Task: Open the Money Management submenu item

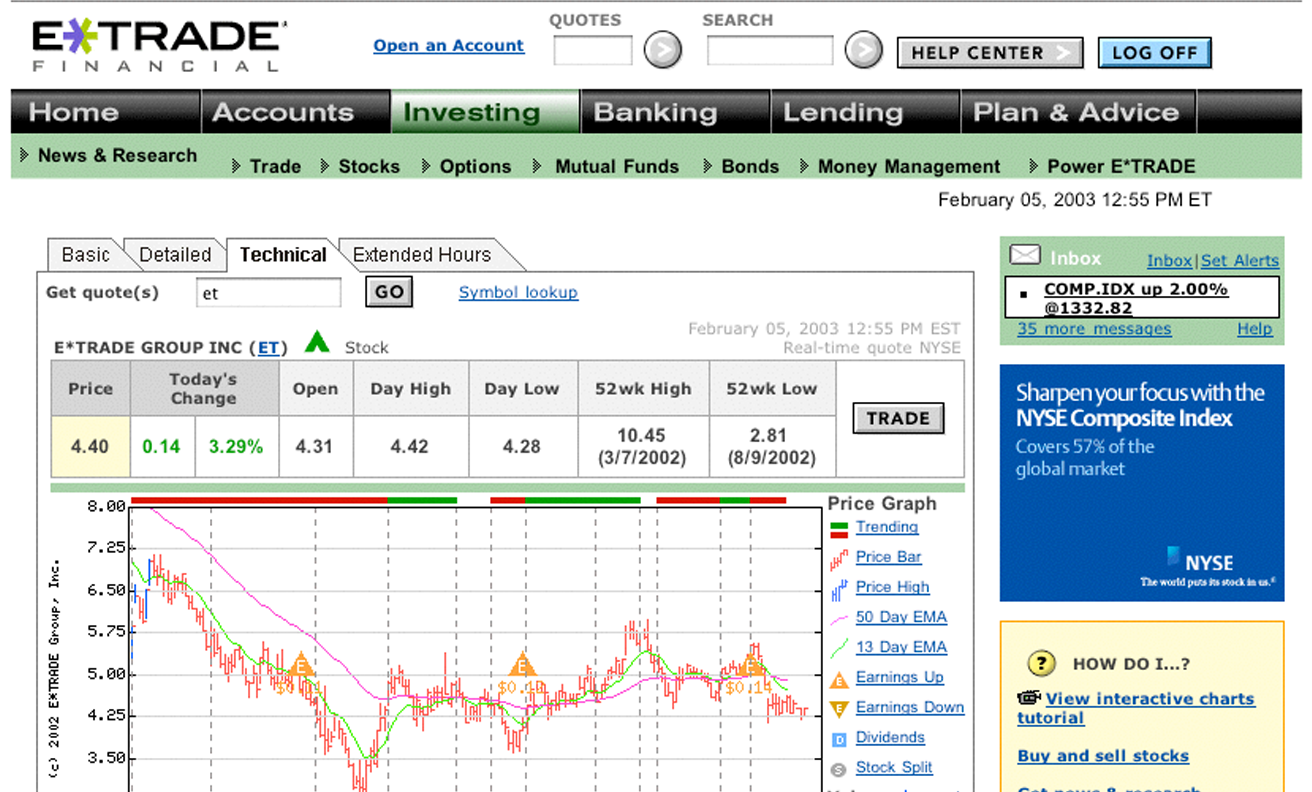Action: [x=909, y=167]
